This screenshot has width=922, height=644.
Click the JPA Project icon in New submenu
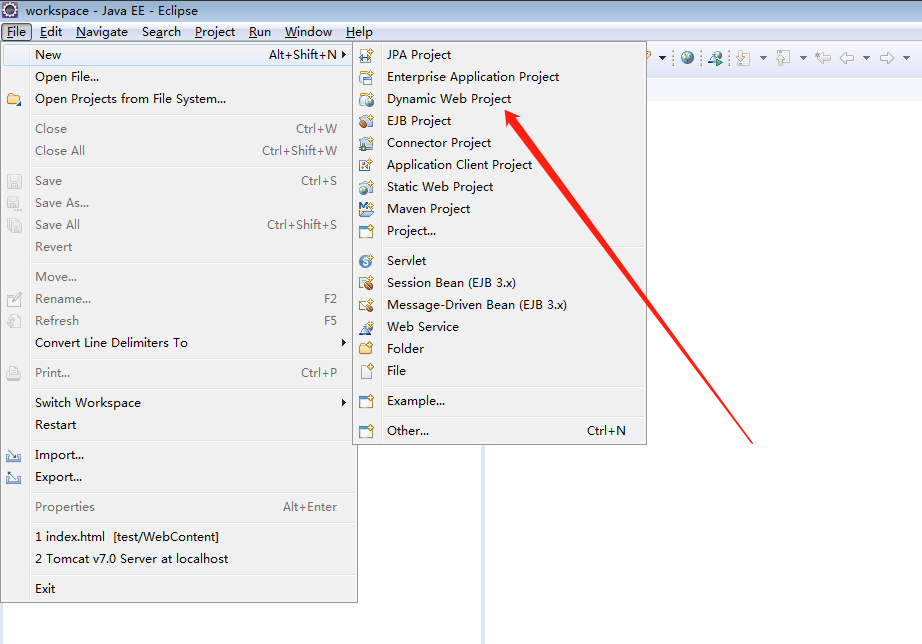coord(366,55)
